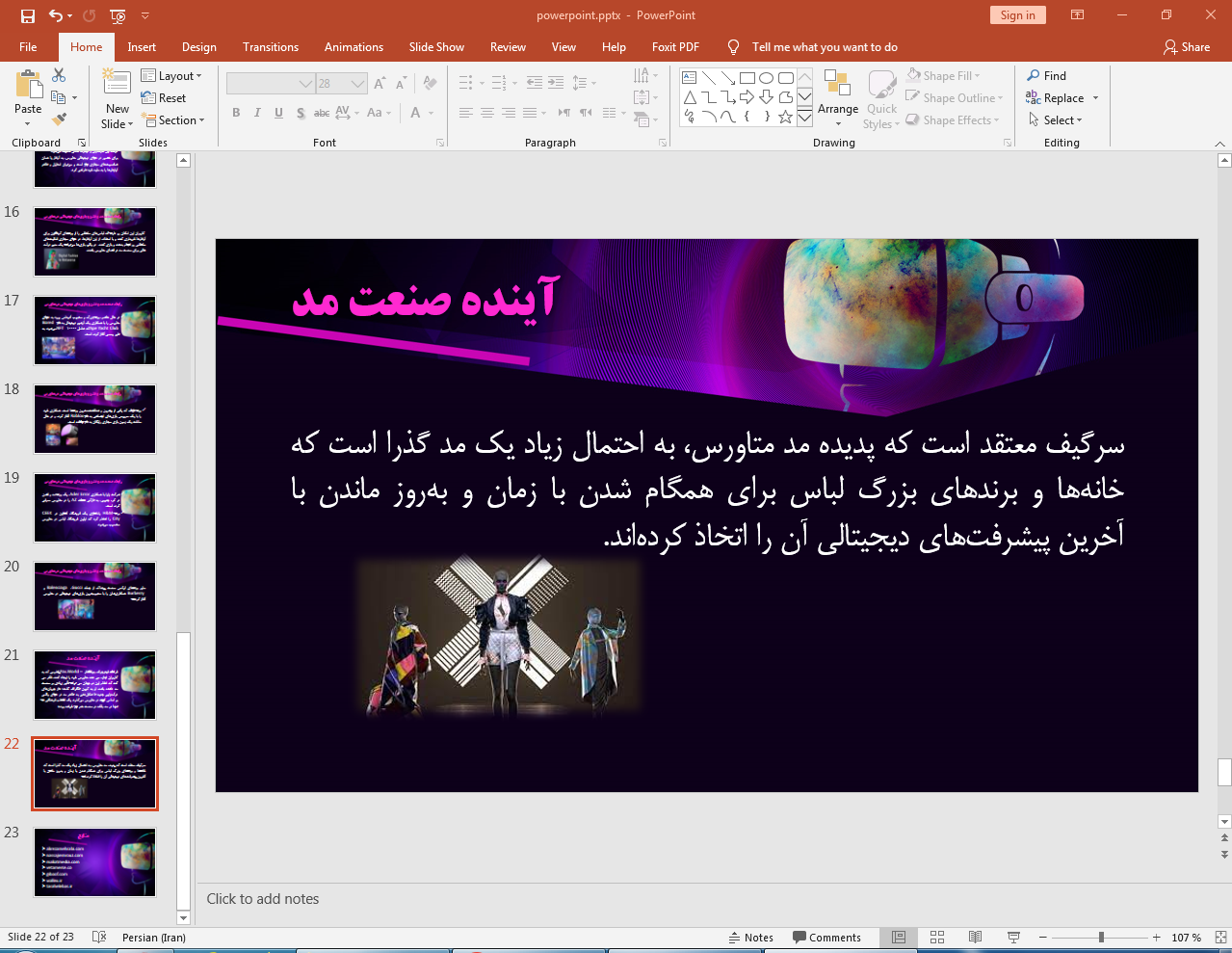Select the rectangle shape in shapes gallery
The width and height of the screenshot is (1232, 953).
click(x=747, y=78)
